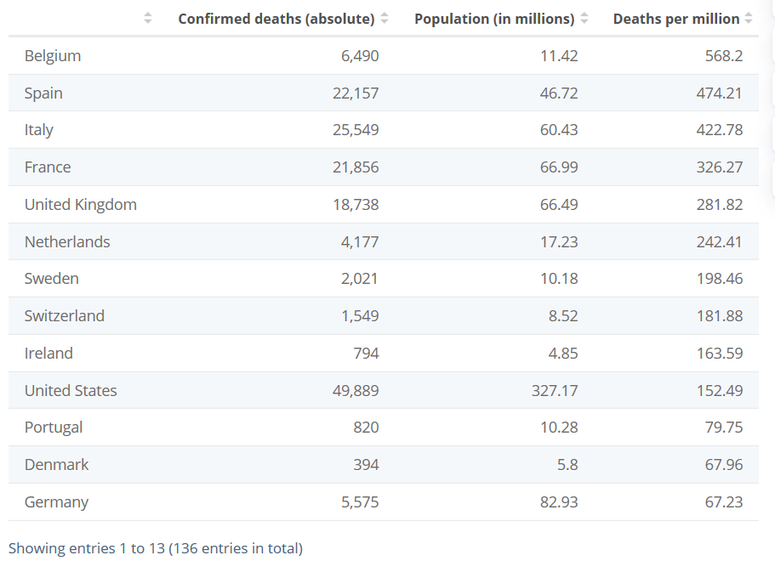This screenshot has height=561, width=775.
Task: Click sort arrows beside Population header
Action: pyautogui.click(x=584, y=19)
